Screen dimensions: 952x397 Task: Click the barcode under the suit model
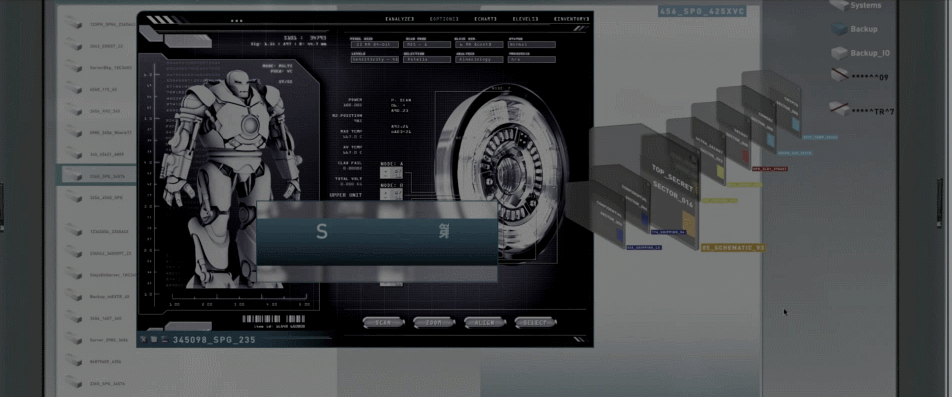coord(273,319)
